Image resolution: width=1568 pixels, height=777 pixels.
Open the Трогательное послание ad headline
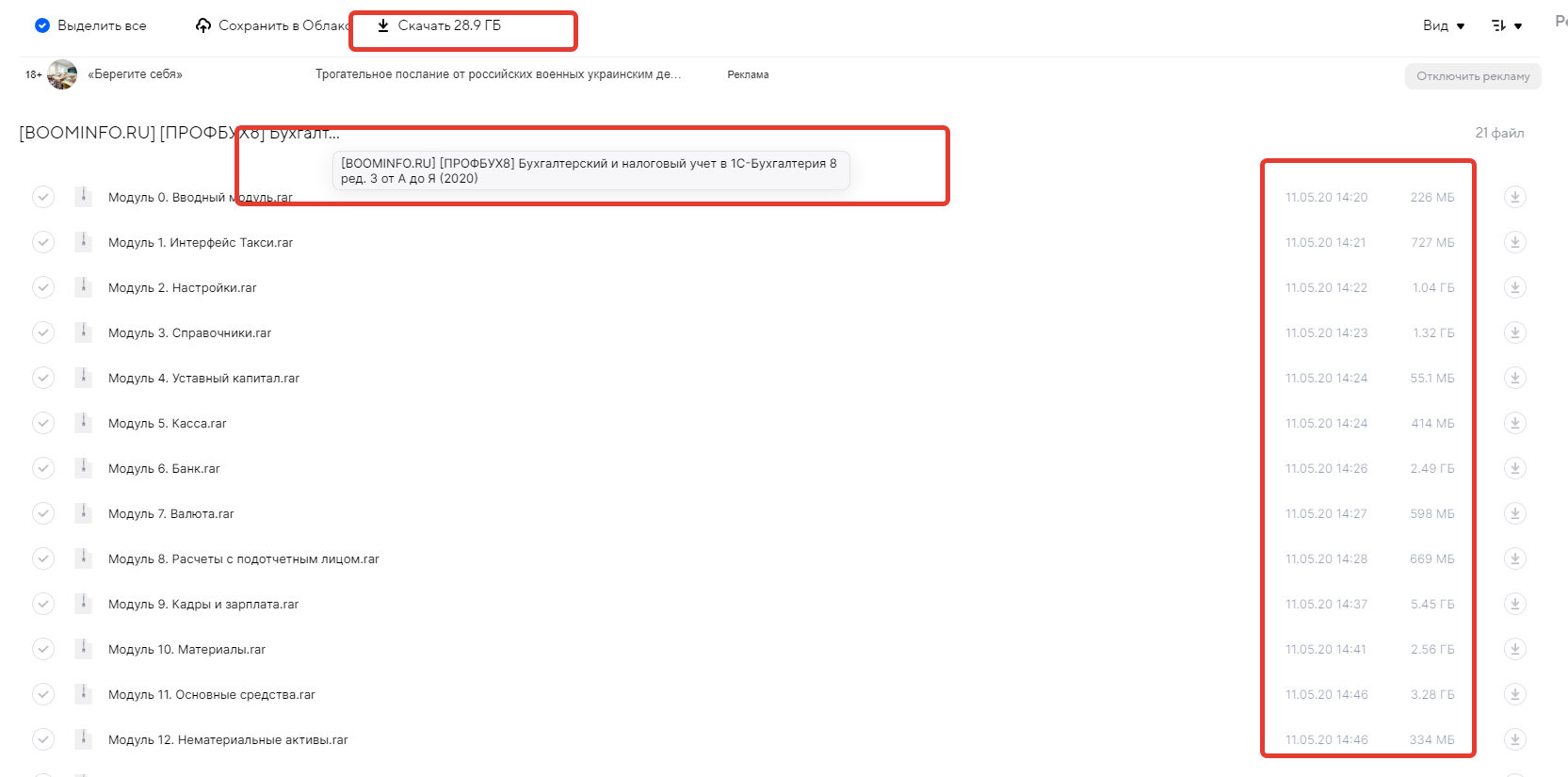(498, 74)
